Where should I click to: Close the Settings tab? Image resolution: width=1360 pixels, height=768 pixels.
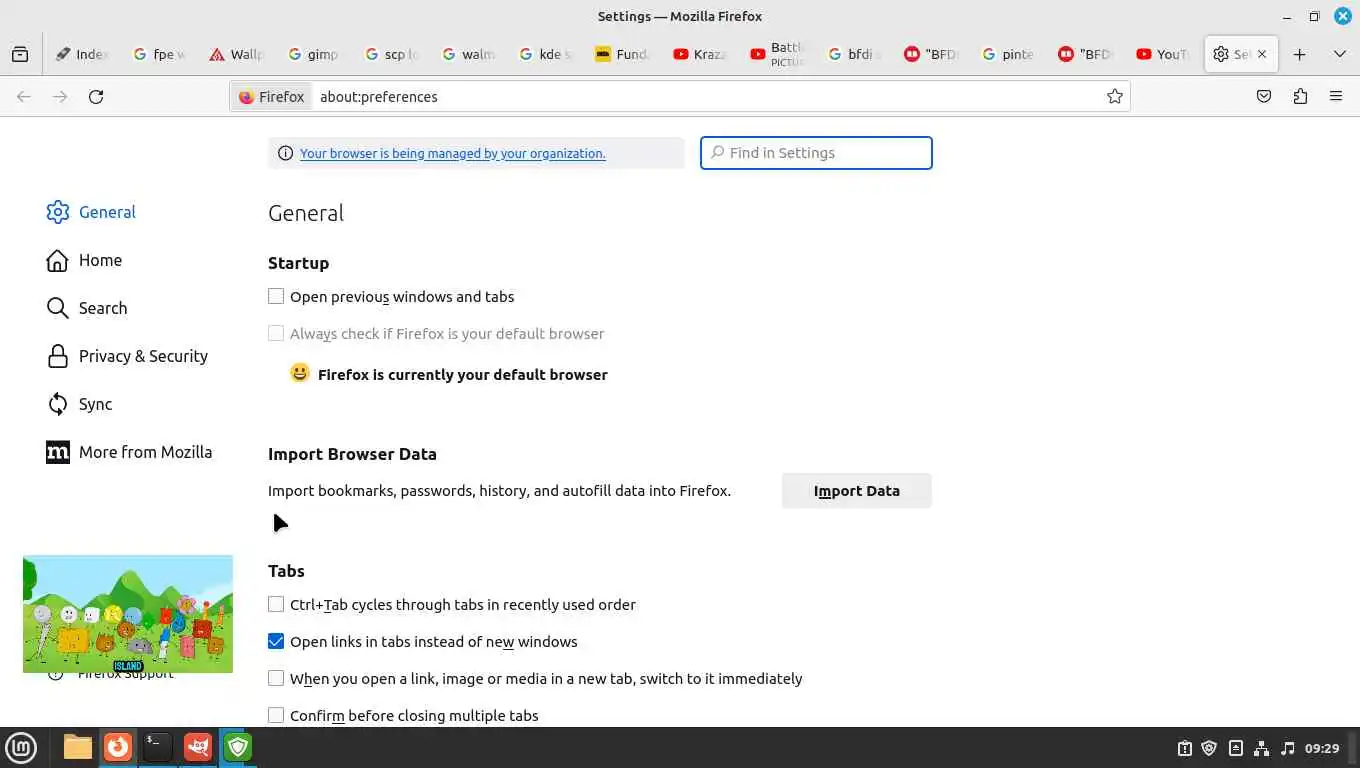tap(1262, 55)
